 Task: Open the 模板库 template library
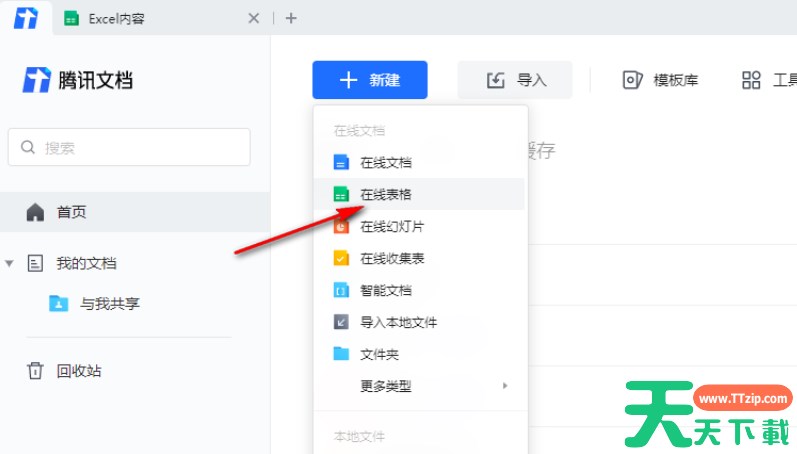click(660, 80)
